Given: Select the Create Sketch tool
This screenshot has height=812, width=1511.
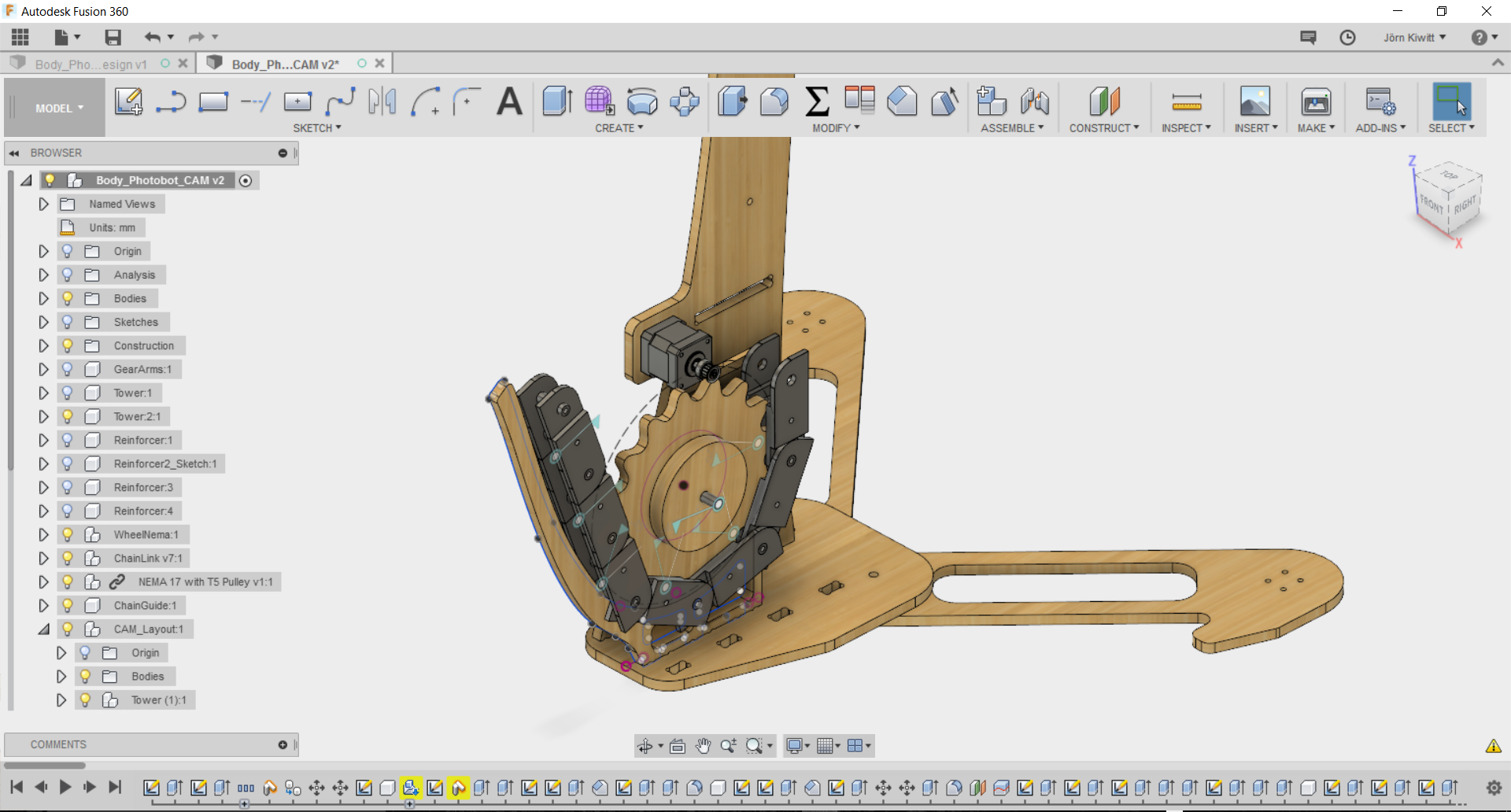Looking at the screenshot, I should click(x=128, y=101).
